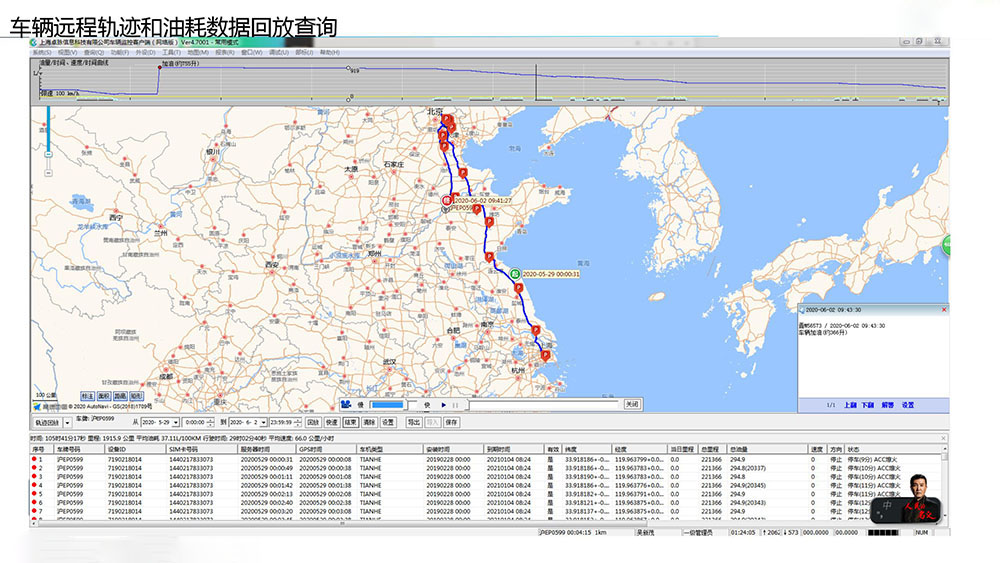Click the map zoom slider handle
The height and width of the screenshot is (563, 1000).
pyautogui.click(x=48, y=154)
